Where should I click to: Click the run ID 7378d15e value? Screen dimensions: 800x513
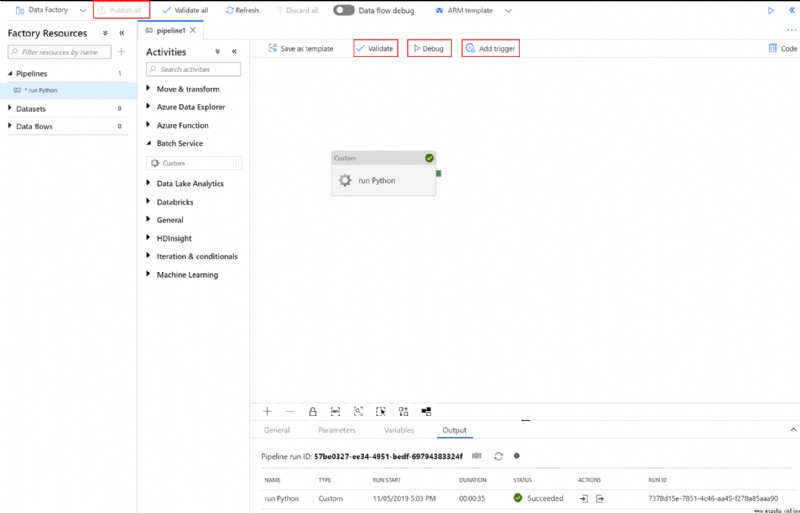point(713,498)
